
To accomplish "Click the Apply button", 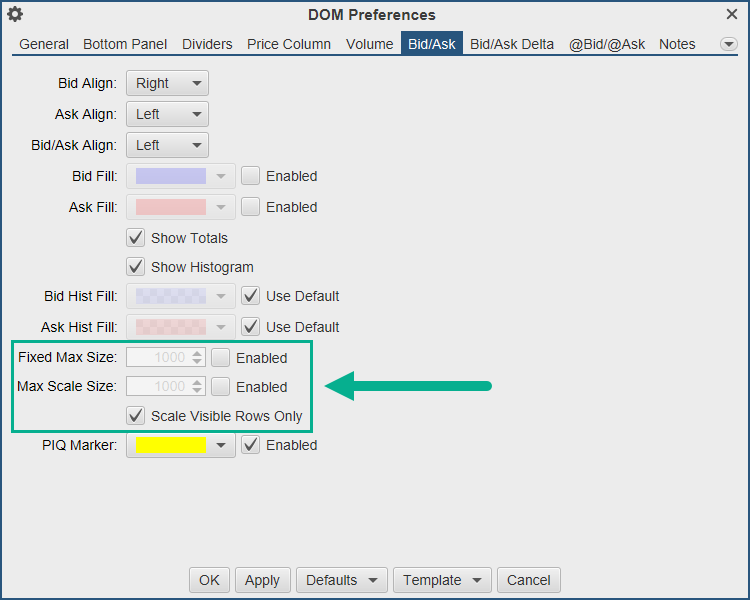I will 262,580.
